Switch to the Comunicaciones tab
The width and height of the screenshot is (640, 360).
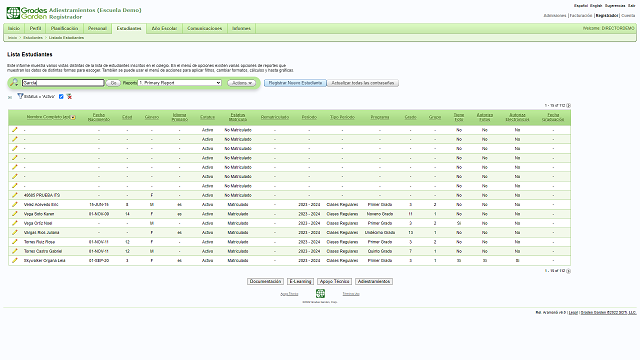pyautogui.click(x=204, y=28)
